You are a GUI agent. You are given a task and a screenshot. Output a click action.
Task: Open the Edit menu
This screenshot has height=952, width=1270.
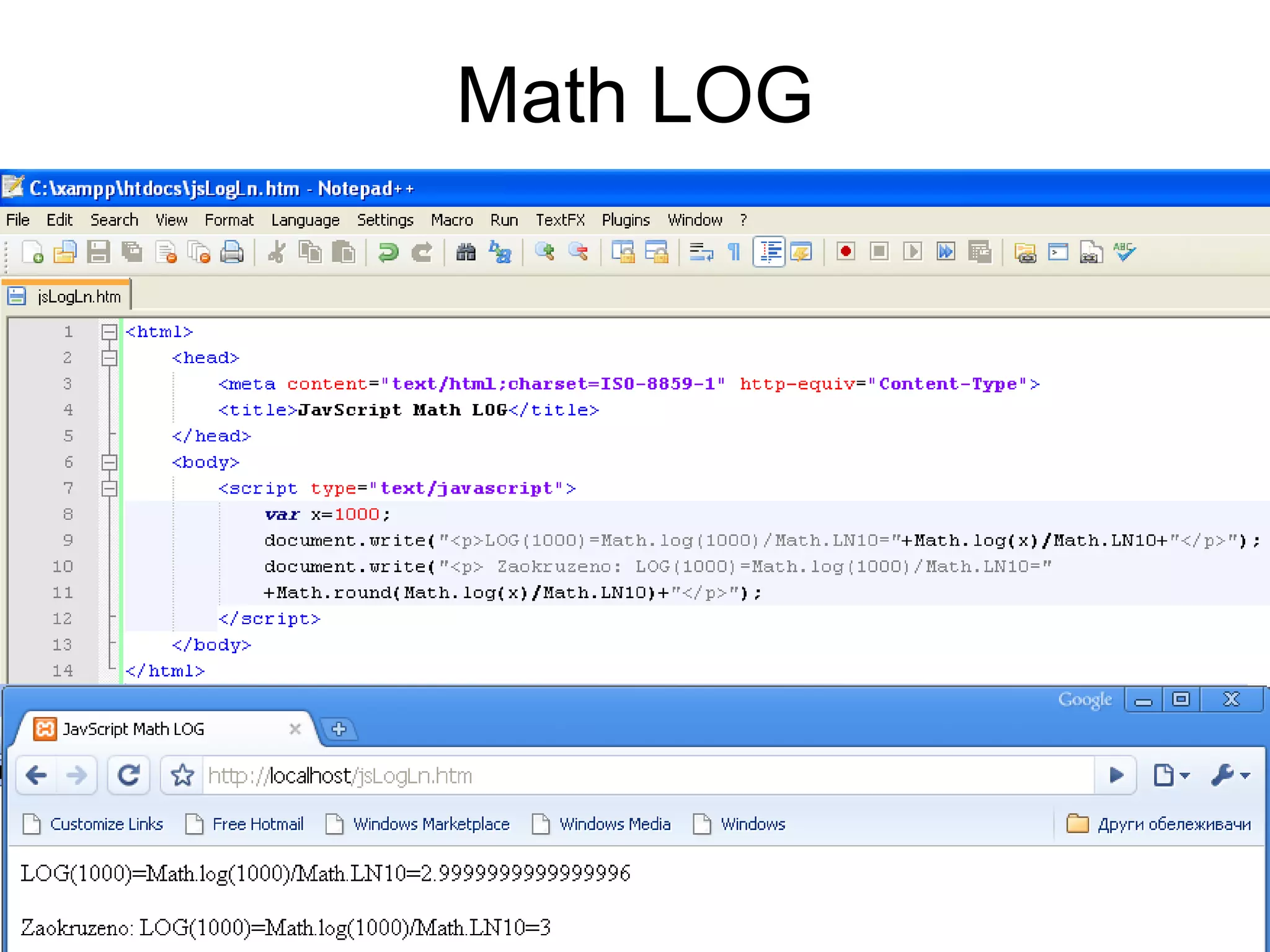tap(60, 220)
